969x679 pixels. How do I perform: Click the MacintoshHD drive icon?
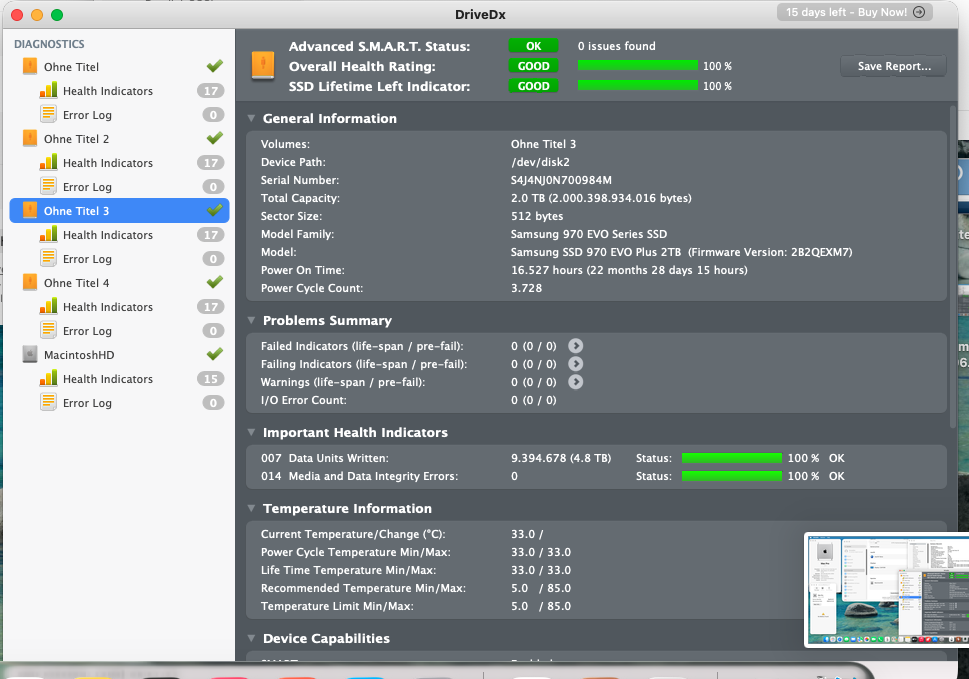[x=30, y=355]
